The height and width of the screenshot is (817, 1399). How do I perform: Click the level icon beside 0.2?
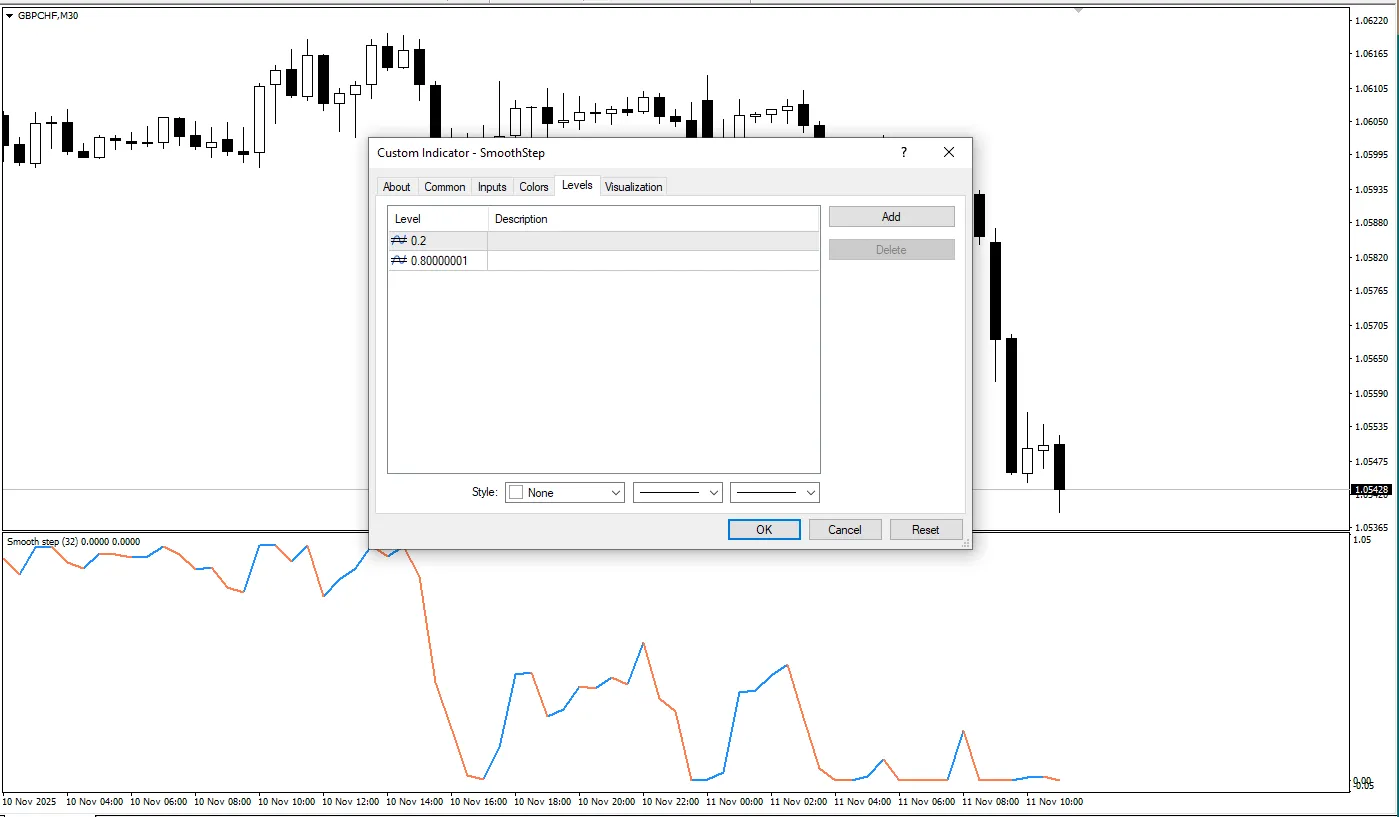(x=399, y=241)
